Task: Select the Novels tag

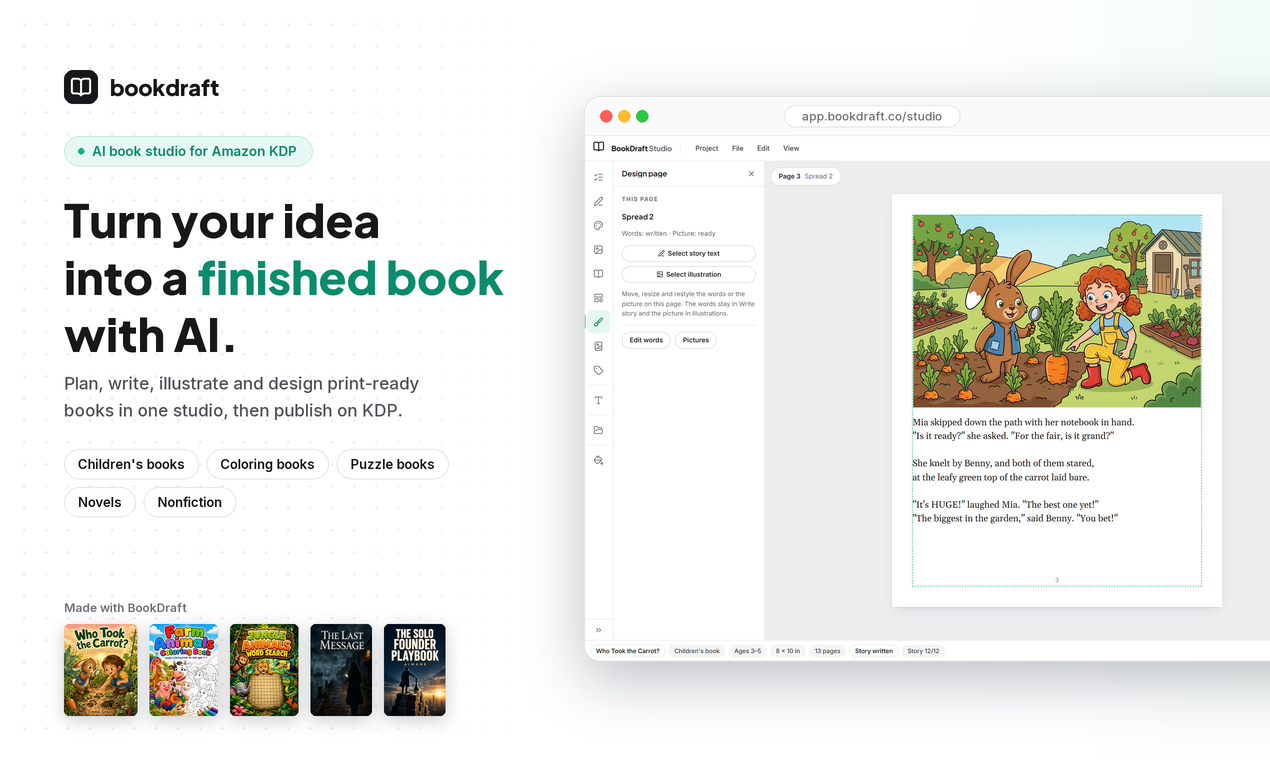Action: tap(100, 502)
